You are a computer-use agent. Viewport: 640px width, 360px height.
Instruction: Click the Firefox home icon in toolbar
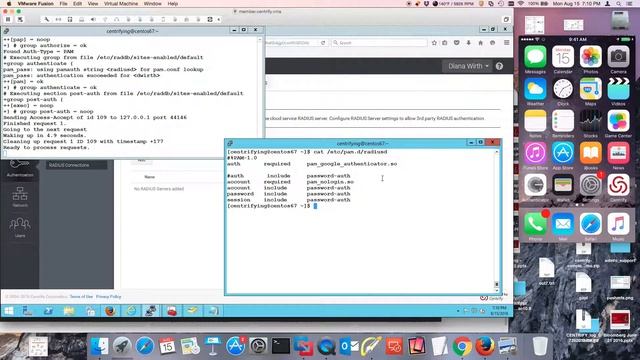pyautogui.click(x=480, y=42)
